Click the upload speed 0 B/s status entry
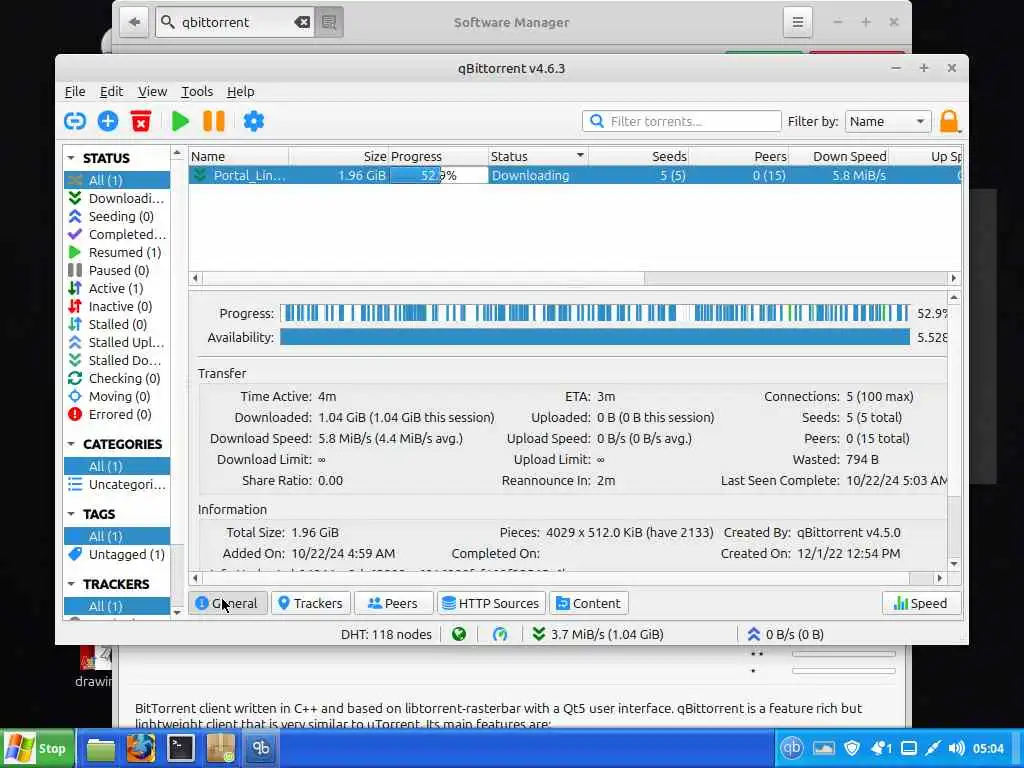 click(x=786, y=634)
